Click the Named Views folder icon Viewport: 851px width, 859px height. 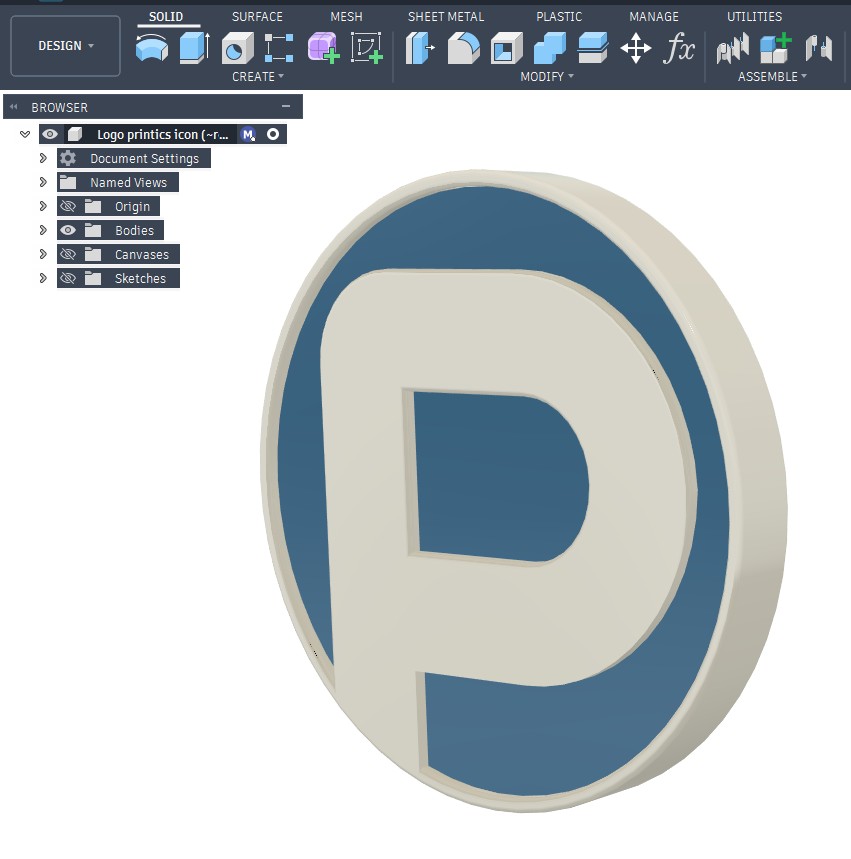tap(68, 182)
